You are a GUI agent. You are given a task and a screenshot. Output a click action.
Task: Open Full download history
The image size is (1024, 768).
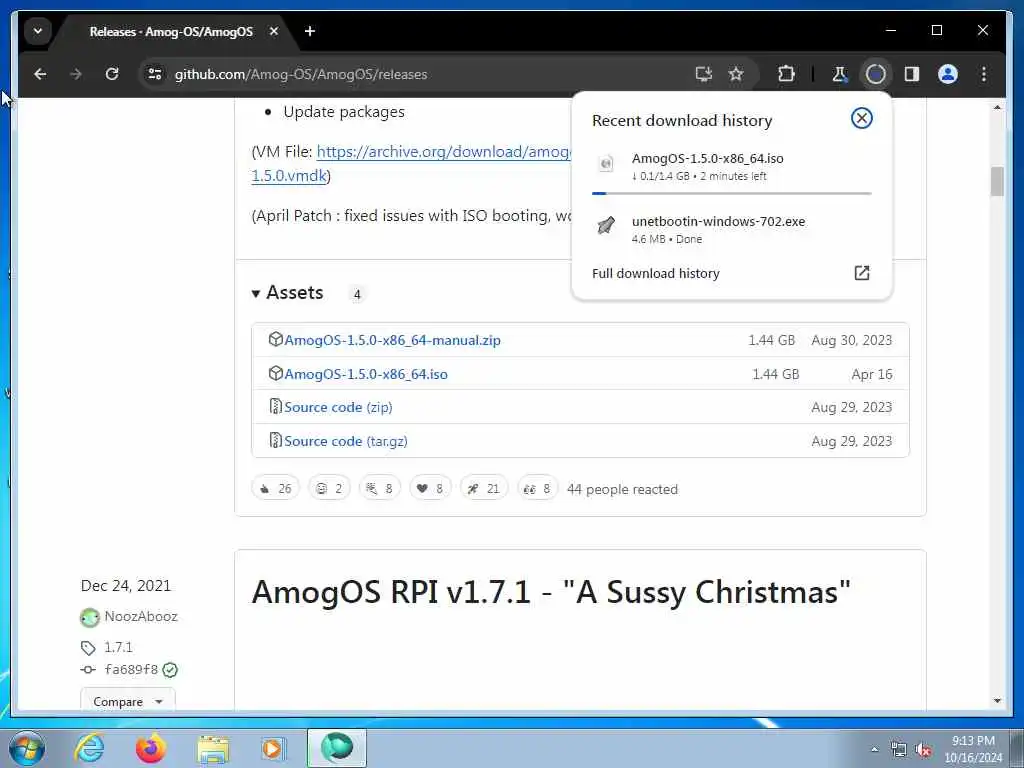656,274
